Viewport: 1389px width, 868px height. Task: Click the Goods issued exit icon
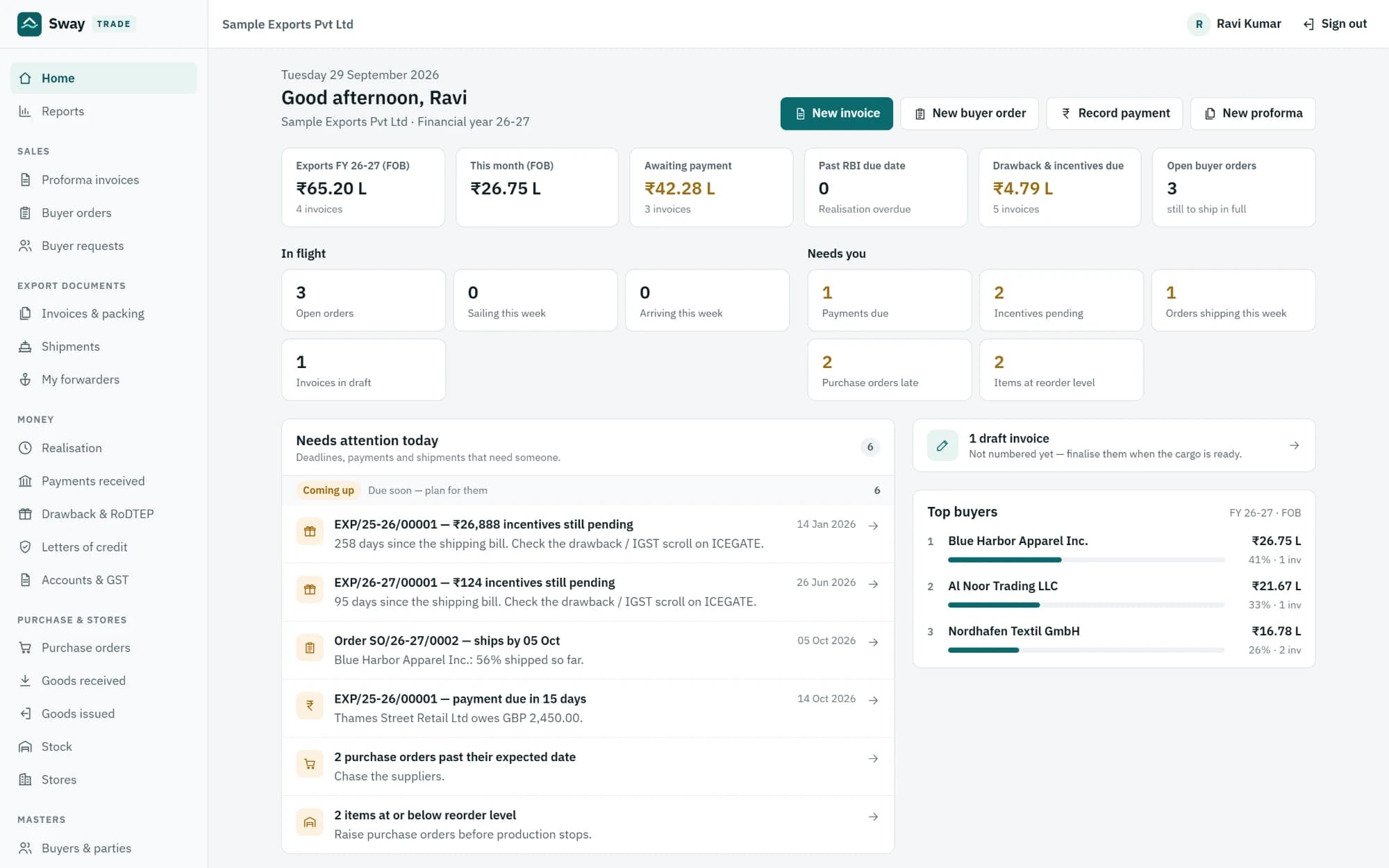coord(25,714)
